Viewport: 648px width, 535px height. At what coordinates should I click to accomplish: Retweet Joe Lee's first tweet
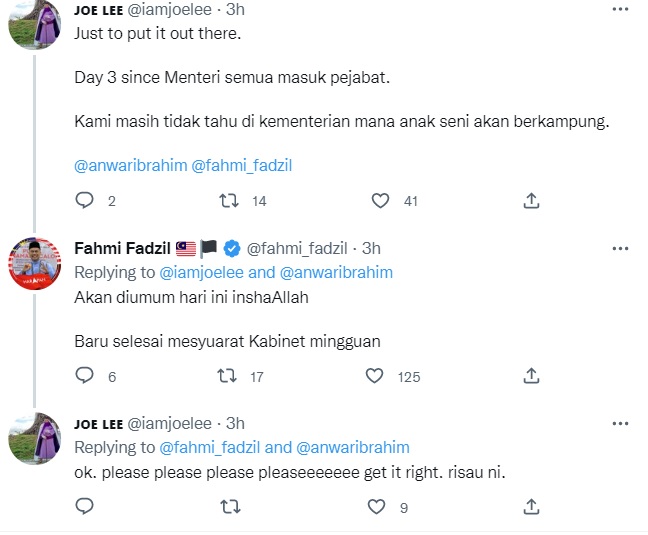[x=228, y=201]
